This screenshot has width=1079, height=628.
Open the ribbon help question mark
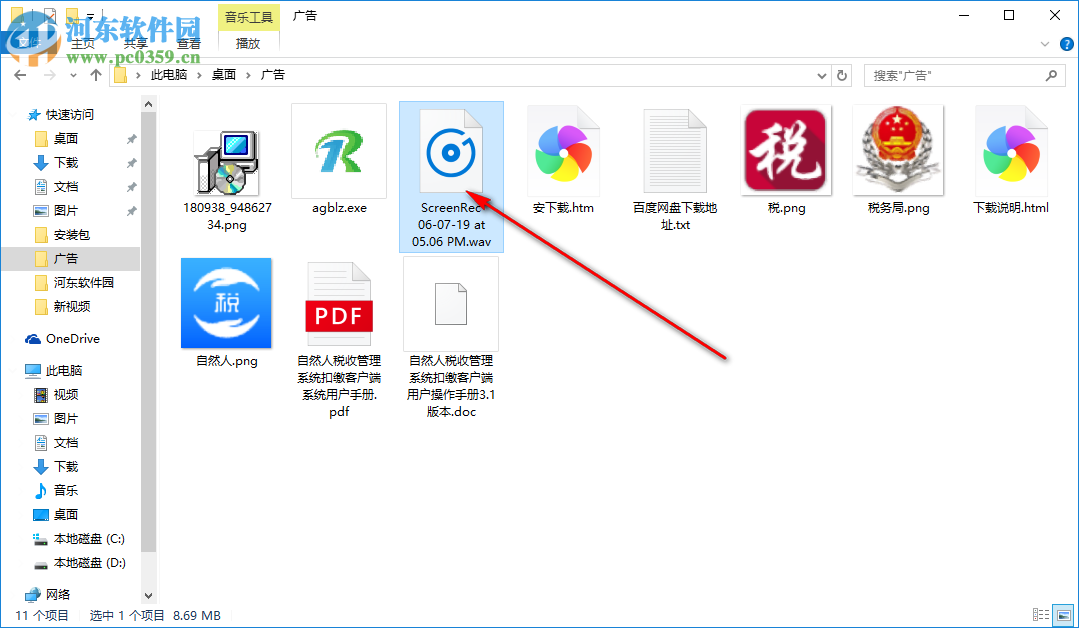pos(1067,44)
